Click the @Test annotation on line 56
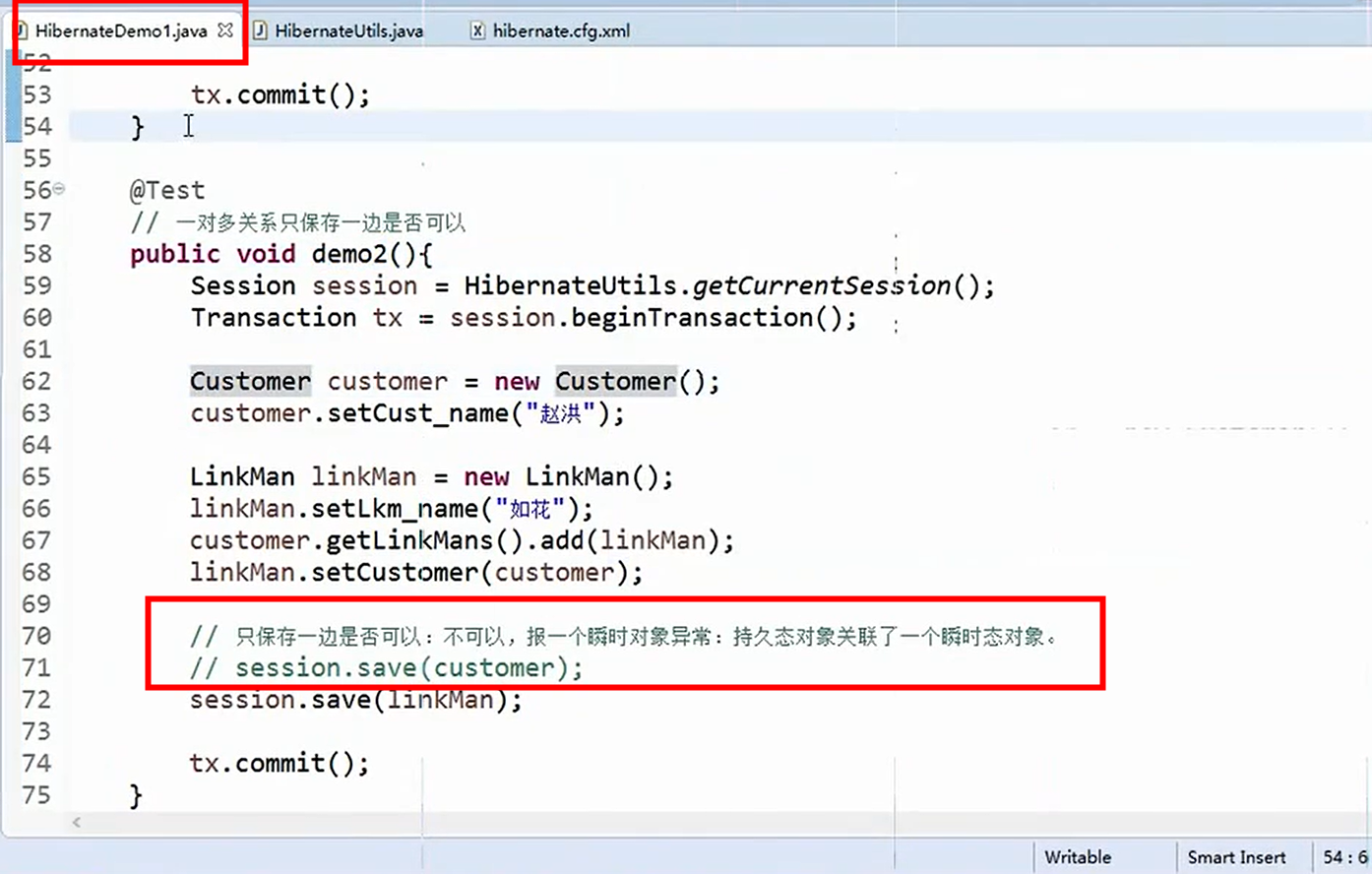 tap(167, 190)
